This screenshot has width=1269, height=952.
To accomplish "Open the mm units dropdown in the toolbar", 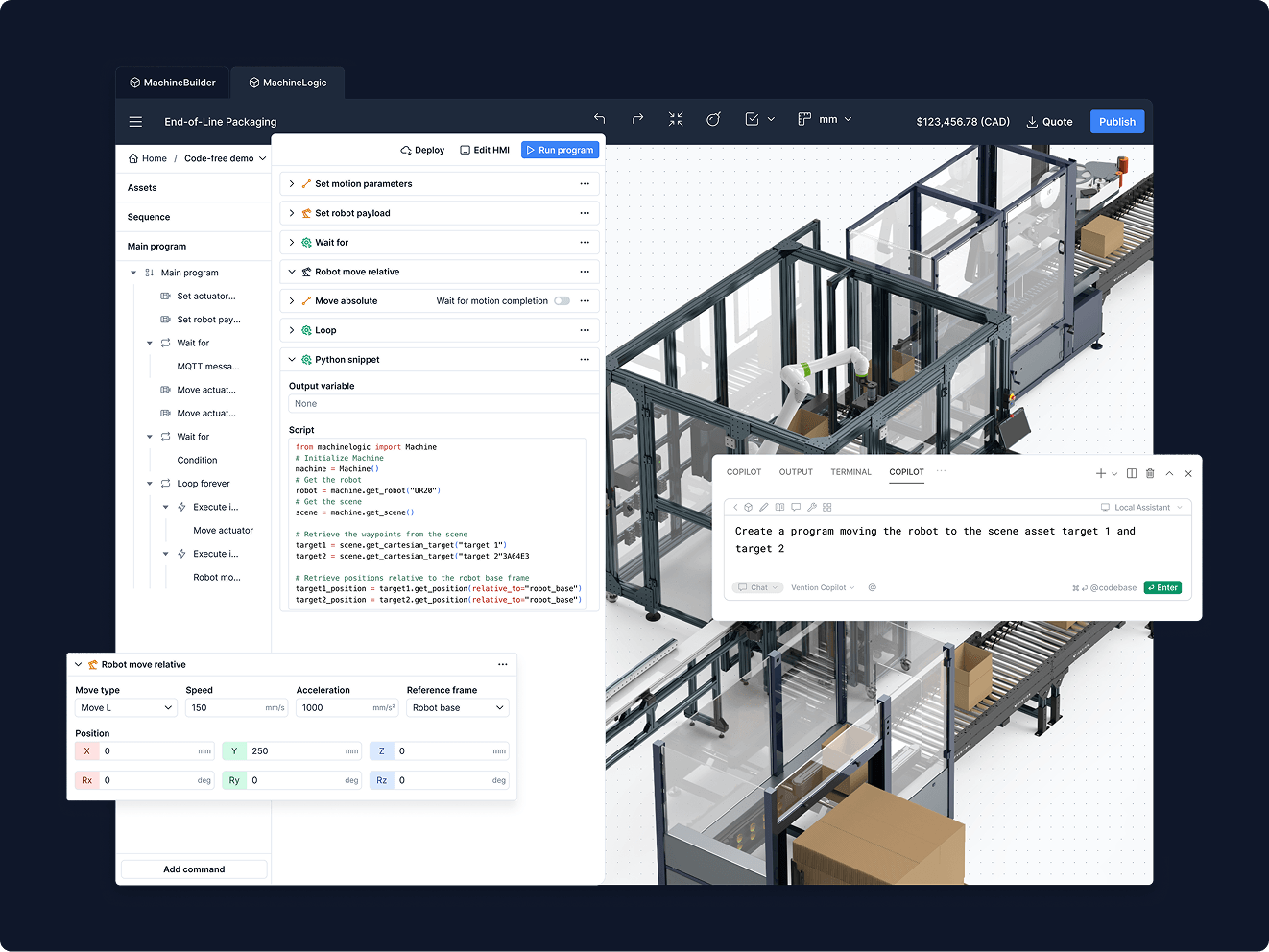I will pyautogui.click(x=836, y=119).
